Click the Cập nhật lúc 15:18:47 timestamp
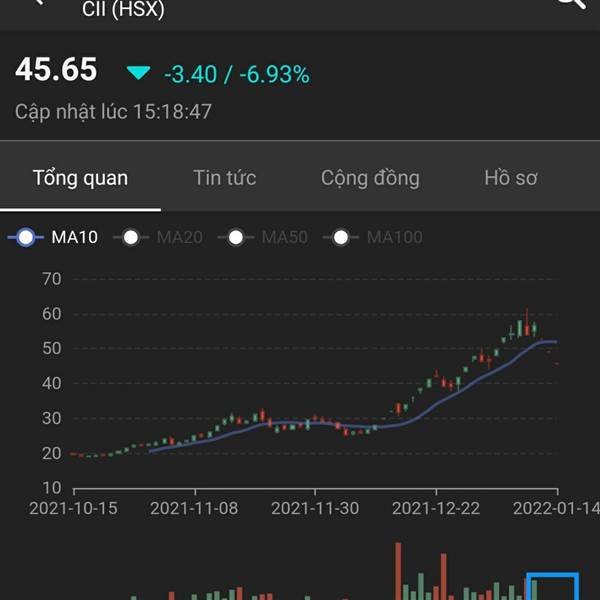The image size is (600, 600). 113,112
